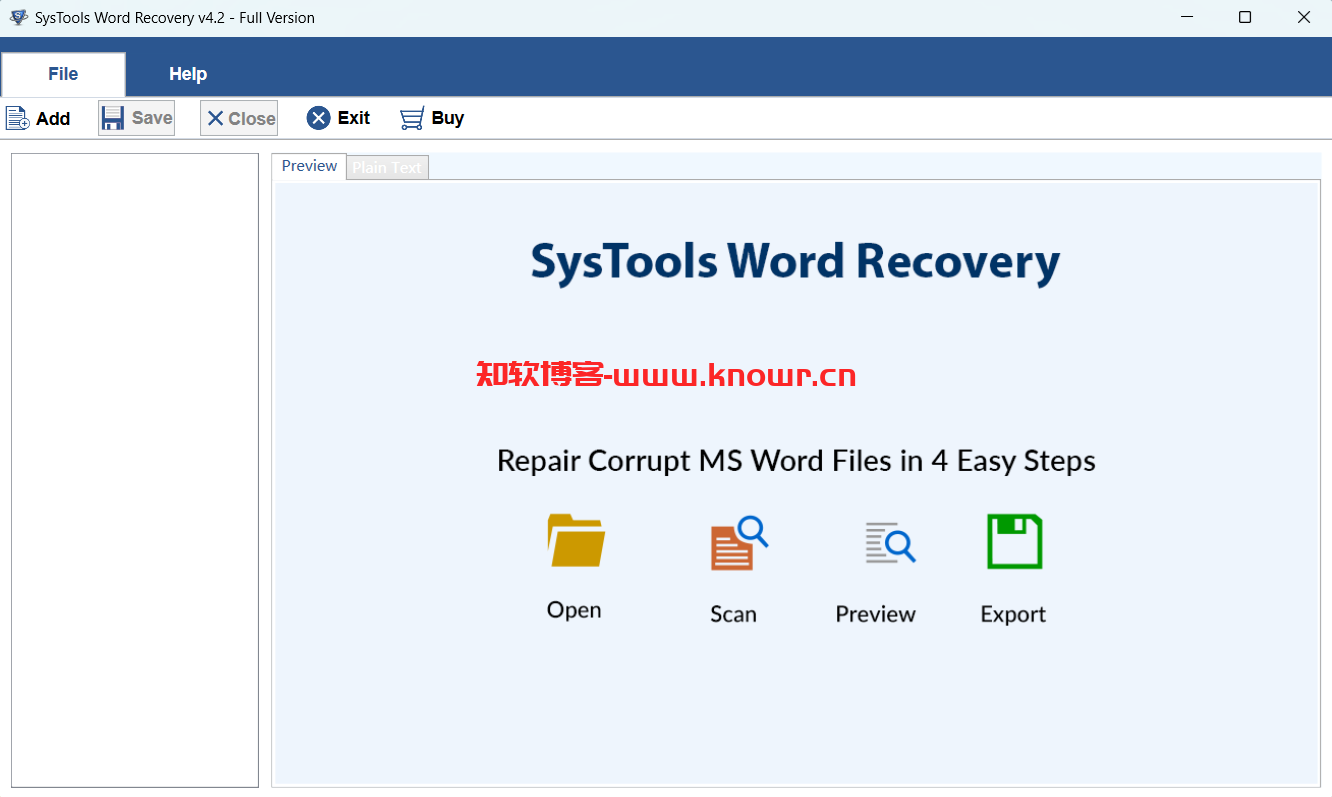The height and width of the screenshot is (797, 1332).
Task: Open the File tab
Action: [x=63, y=74]
